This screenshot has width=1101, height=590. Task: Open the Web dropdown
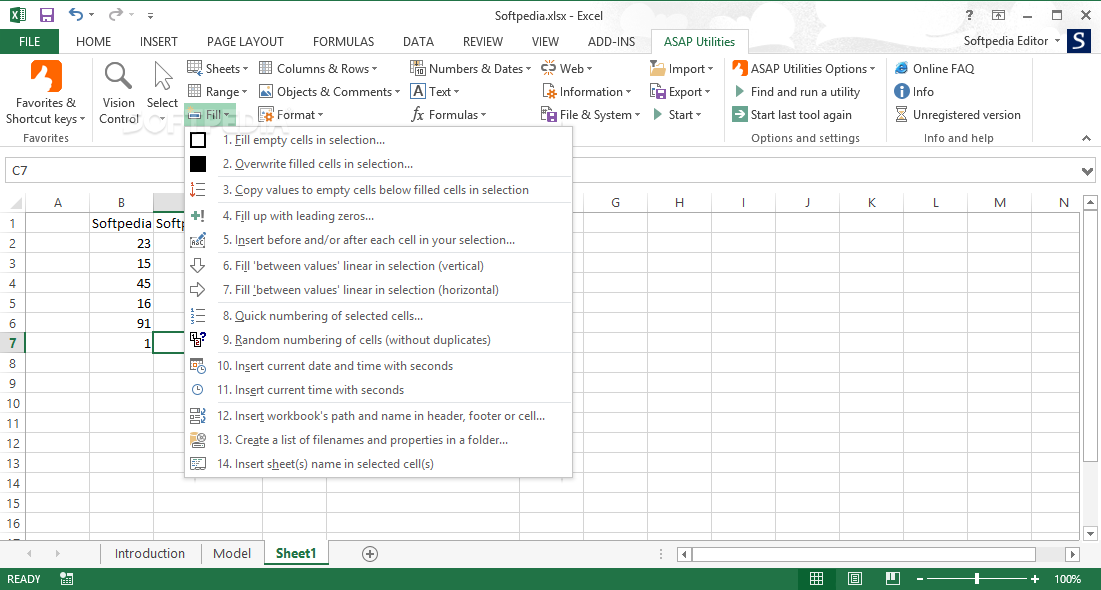567,68
